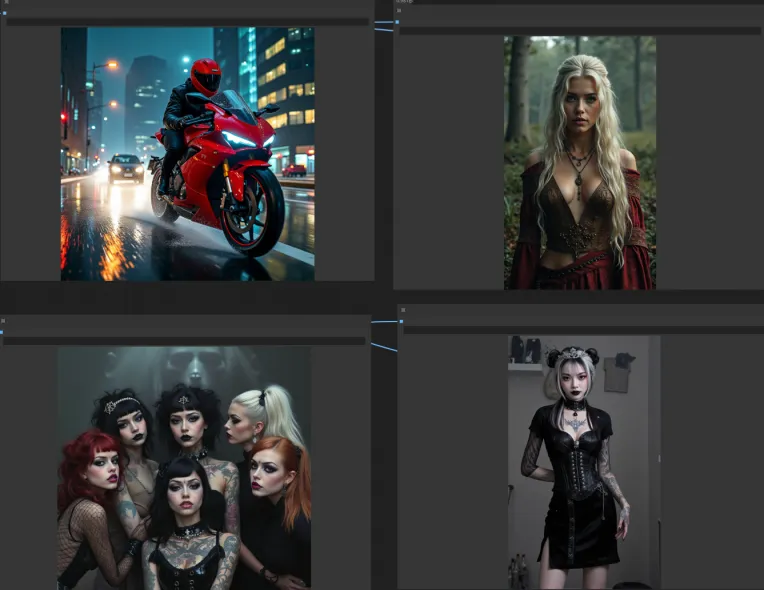The image size is (764, 590).
Task: Click the blue input port on blonde woman node
Action: (x=398, y=22)
